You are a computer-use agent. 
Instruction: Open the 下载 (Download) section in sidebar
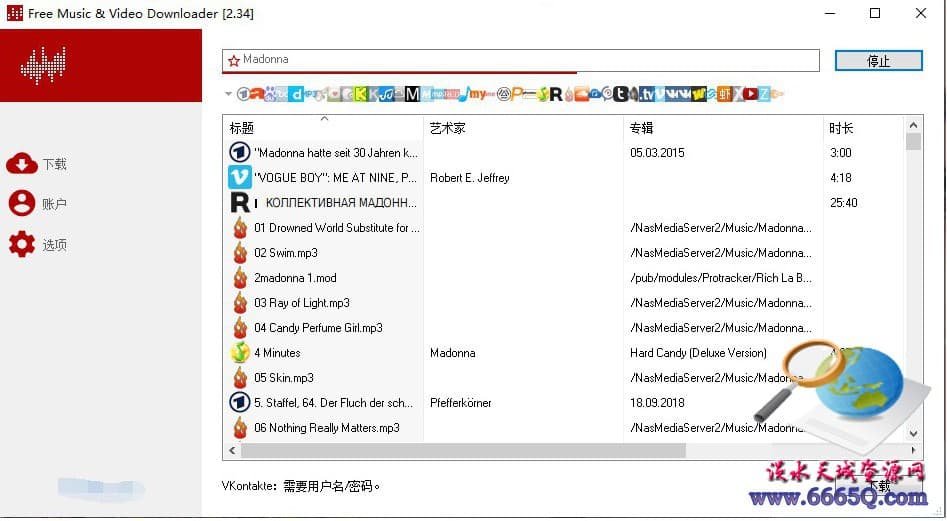click(36, 164)
